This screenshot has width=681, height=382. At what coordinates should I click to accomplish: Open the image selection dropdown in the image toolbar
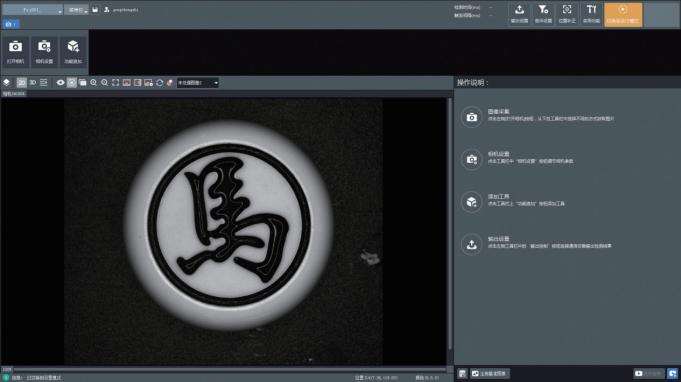pos(198,82)
